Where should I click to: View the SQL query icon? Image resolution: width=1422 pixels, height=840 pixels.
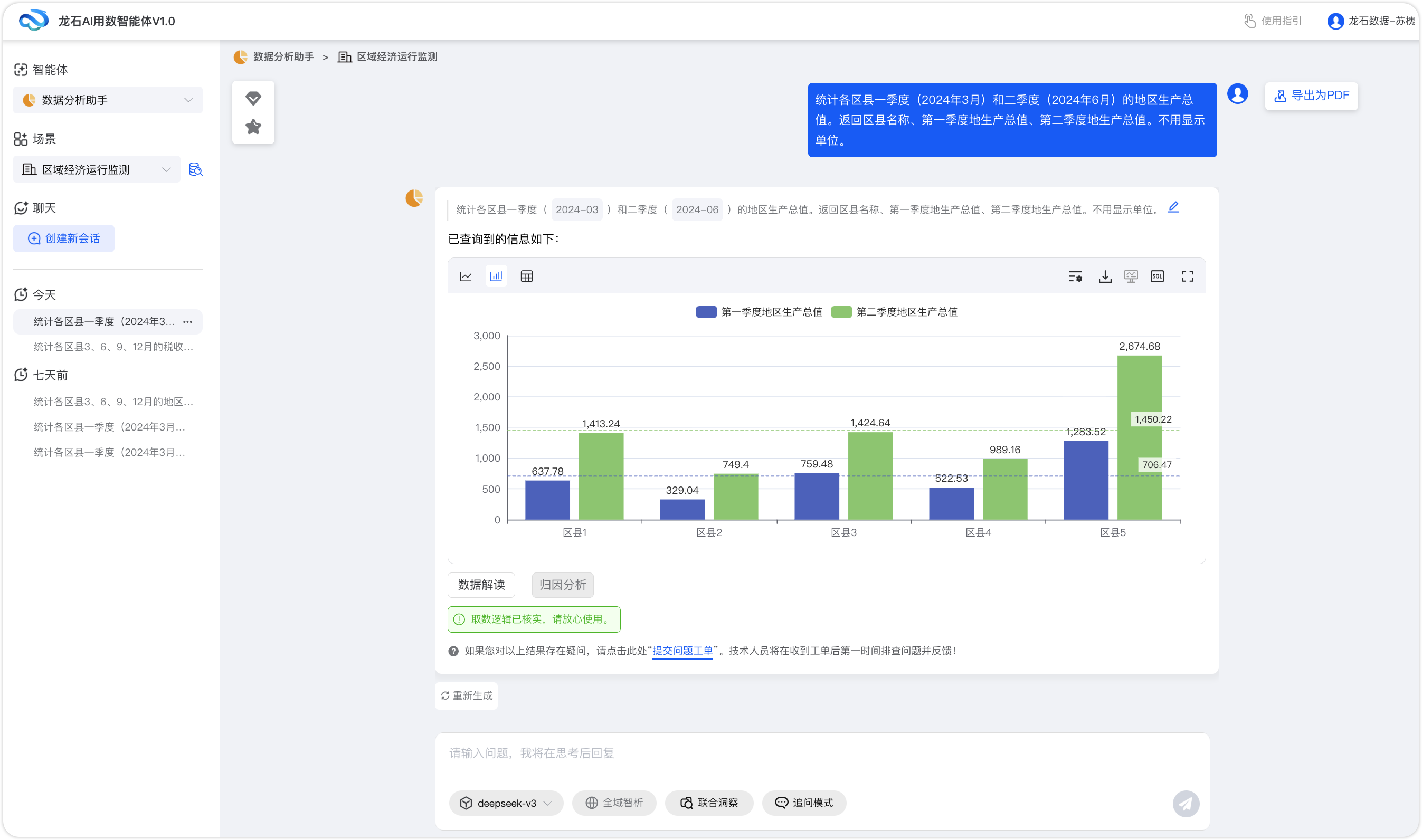pos(1157,276)
